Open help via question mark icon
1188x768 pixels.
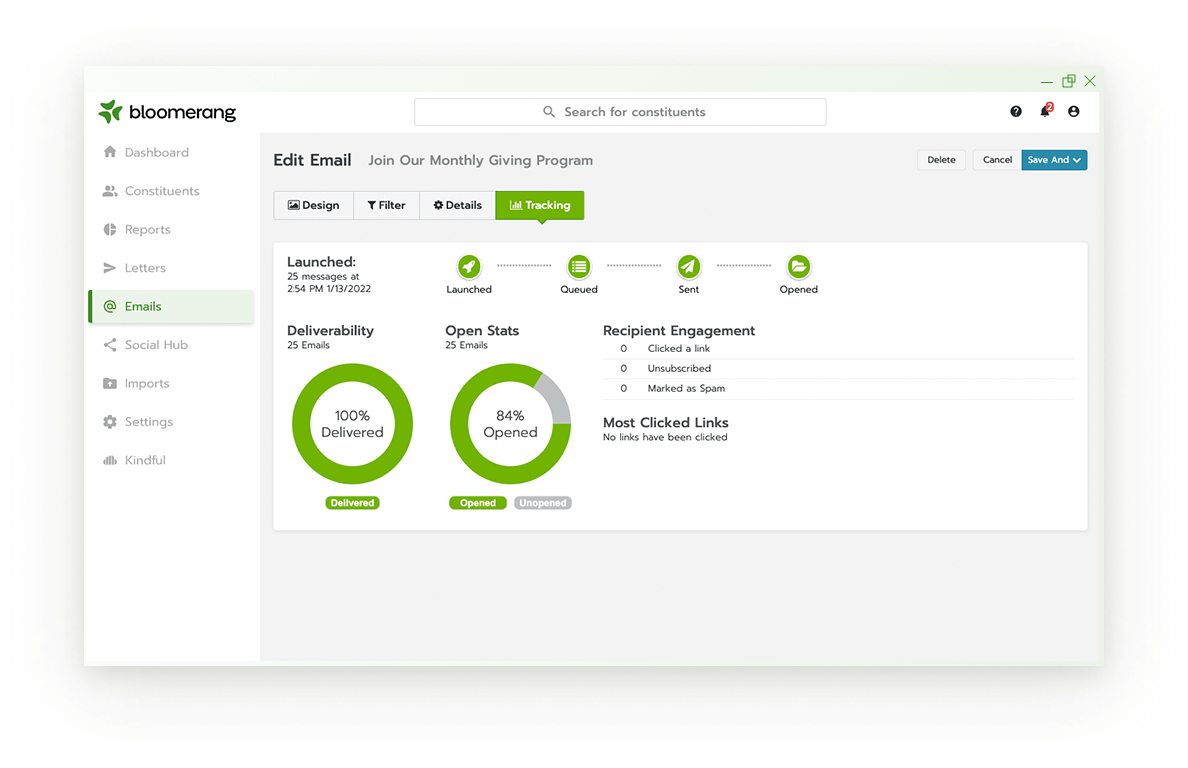1016,111
